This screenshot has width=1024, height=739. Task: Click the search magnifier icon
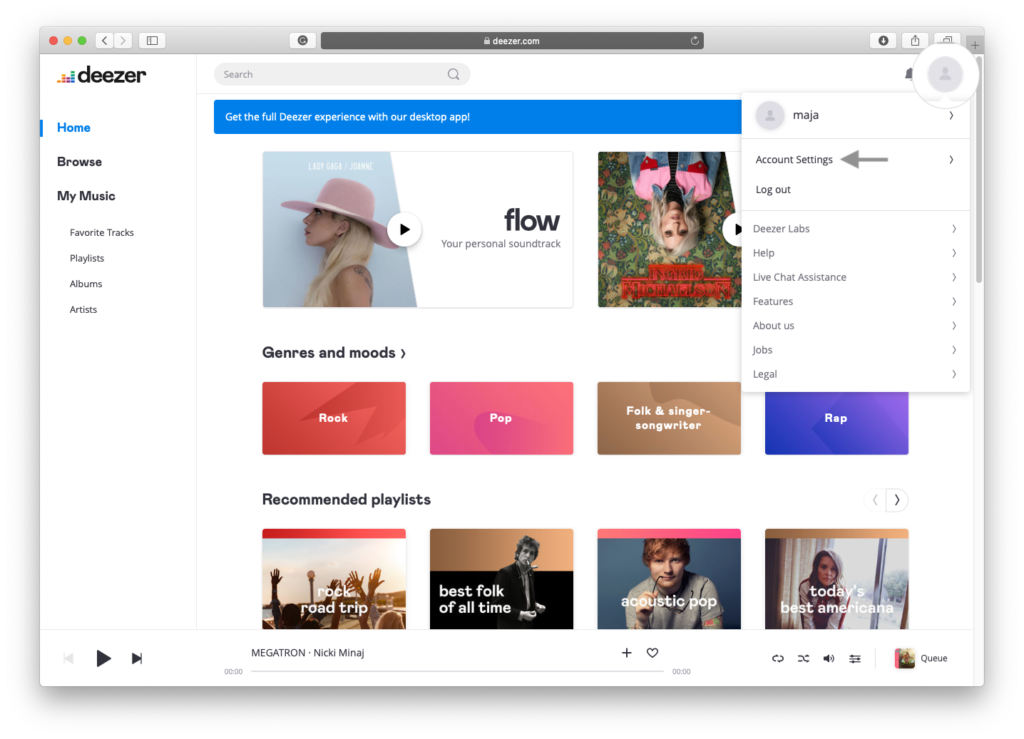(x=453, y=74)
